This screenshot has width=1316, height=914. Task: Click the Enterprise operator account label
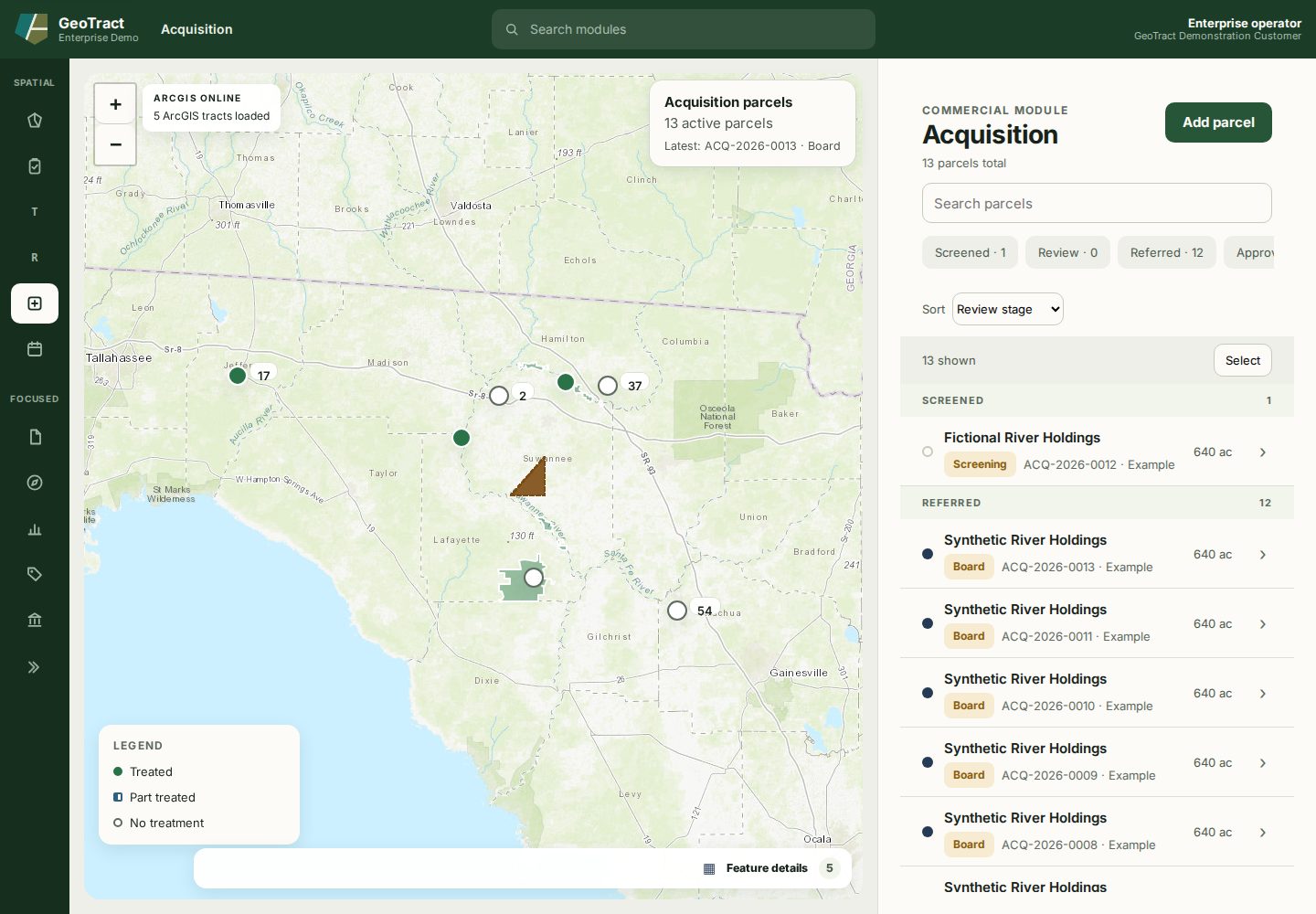(x=1244, y=23)
